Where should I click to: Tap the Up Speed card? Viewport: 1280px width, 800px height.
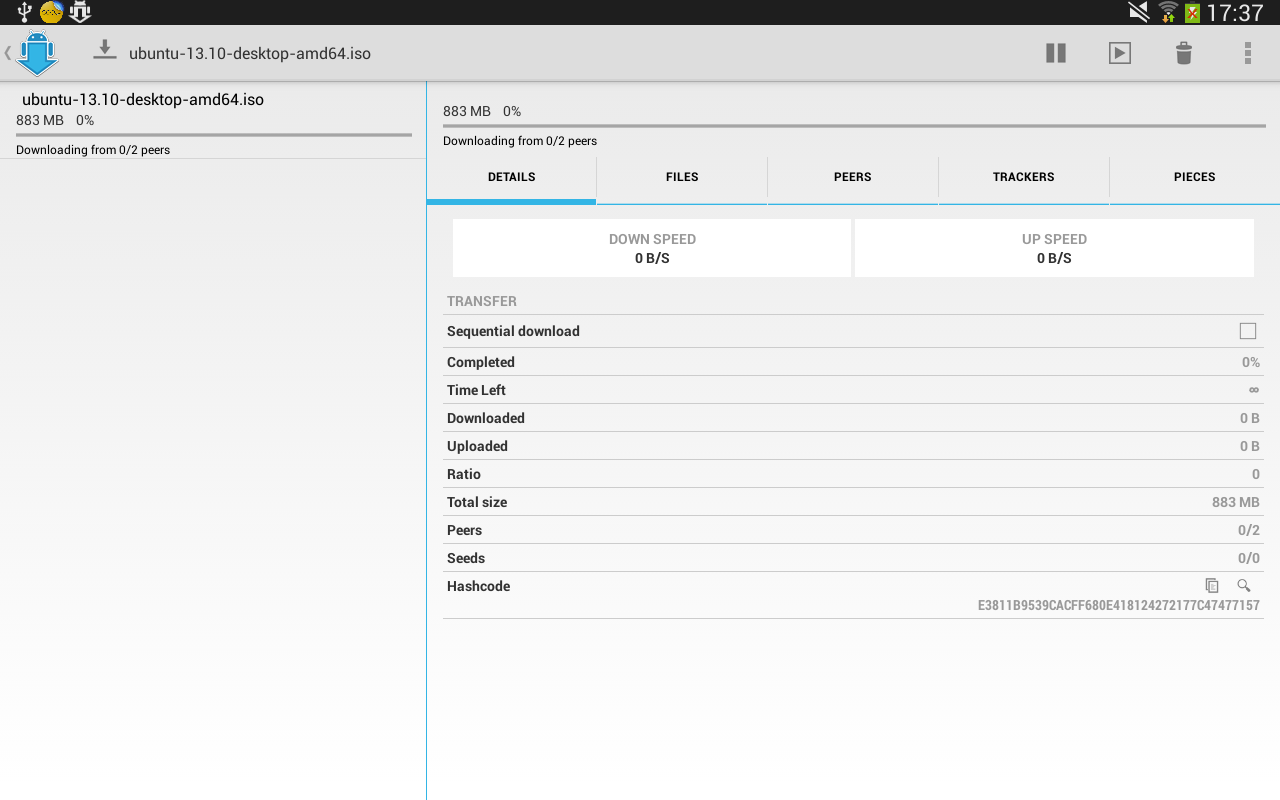click(1054, 248)
